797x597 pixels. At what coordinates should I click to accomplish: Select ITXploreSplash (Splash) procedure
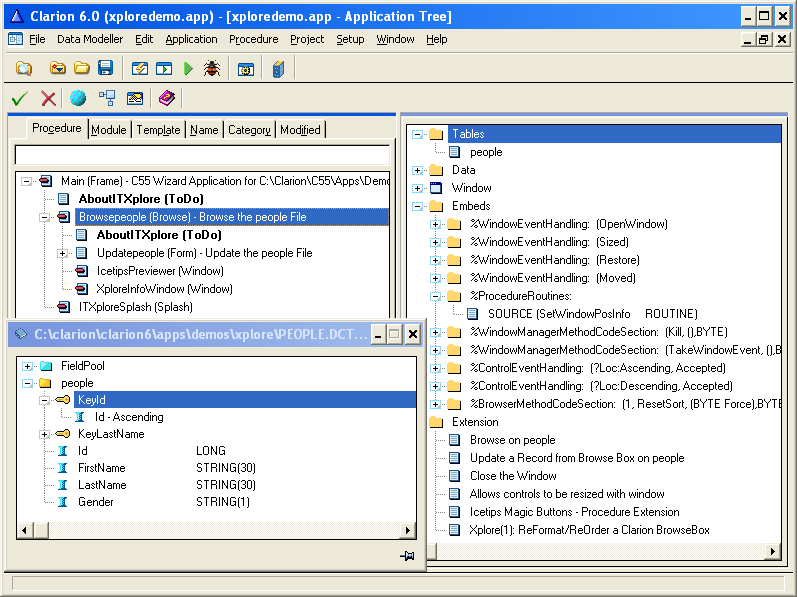pos(136,307)
